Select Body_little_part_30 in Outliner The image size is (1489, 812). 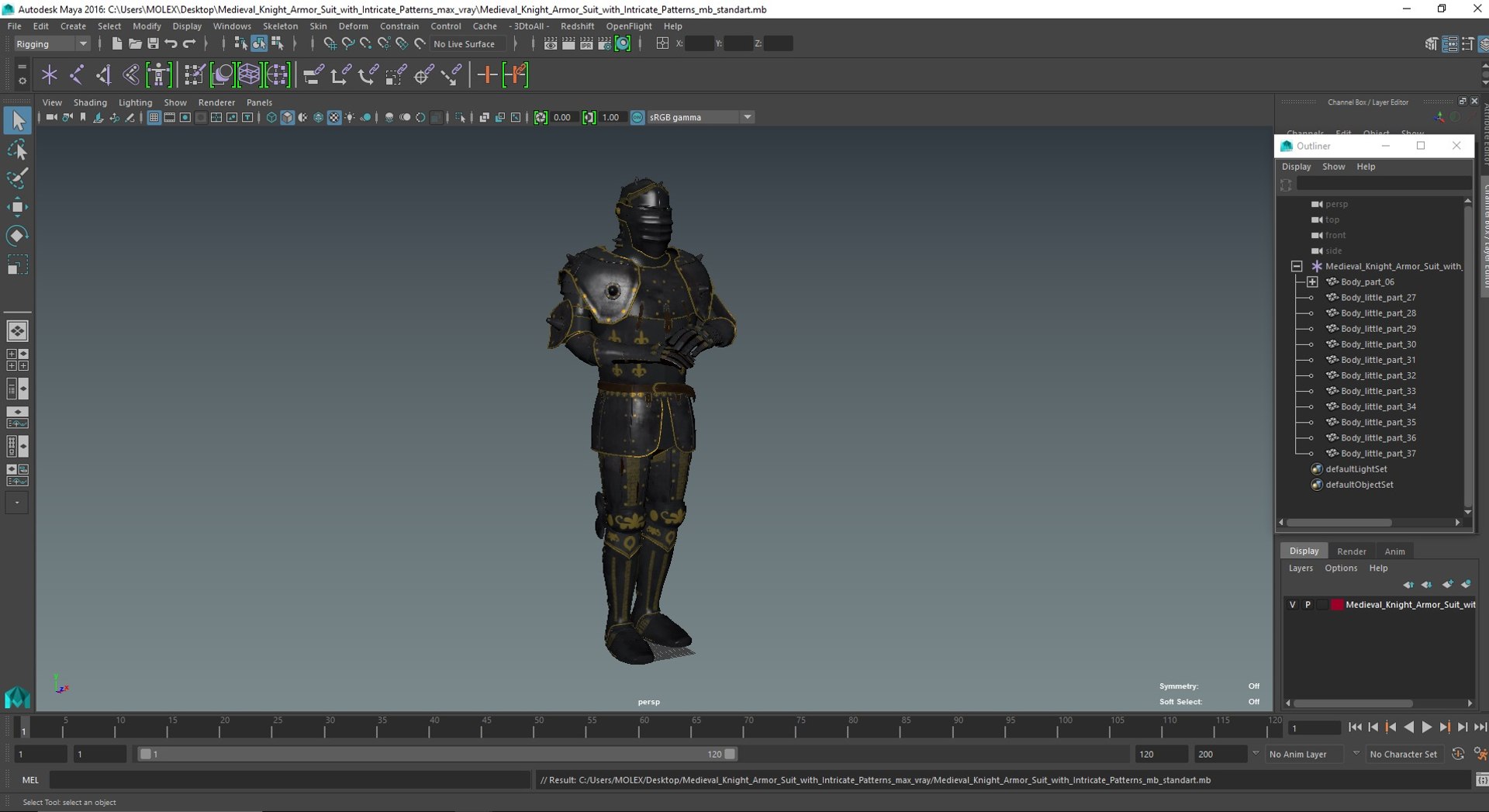(1377, 344)
